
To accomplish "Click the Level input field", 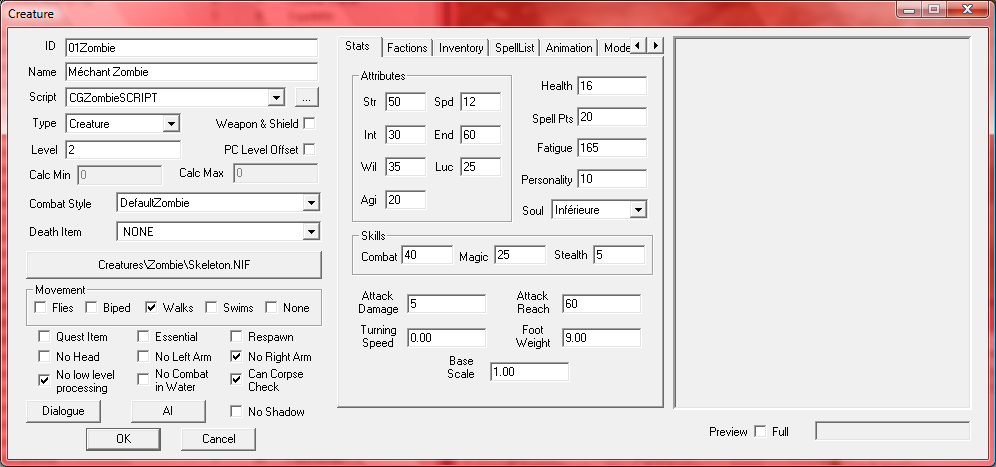I will pyautogui.click(x=123, y=150).
